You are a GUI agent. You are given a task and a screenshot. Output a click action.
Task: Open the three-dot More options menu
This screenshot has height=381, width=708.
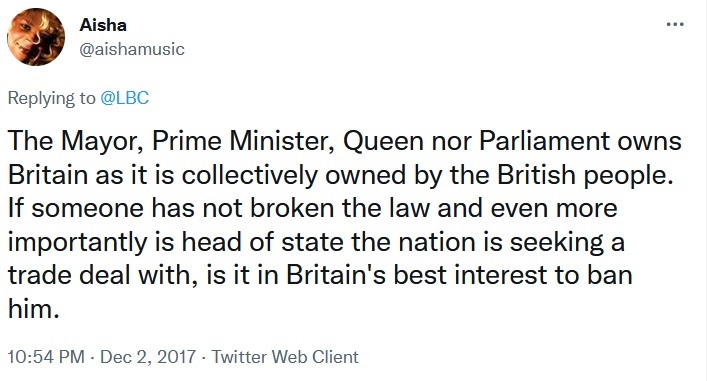tap(675, 24)
